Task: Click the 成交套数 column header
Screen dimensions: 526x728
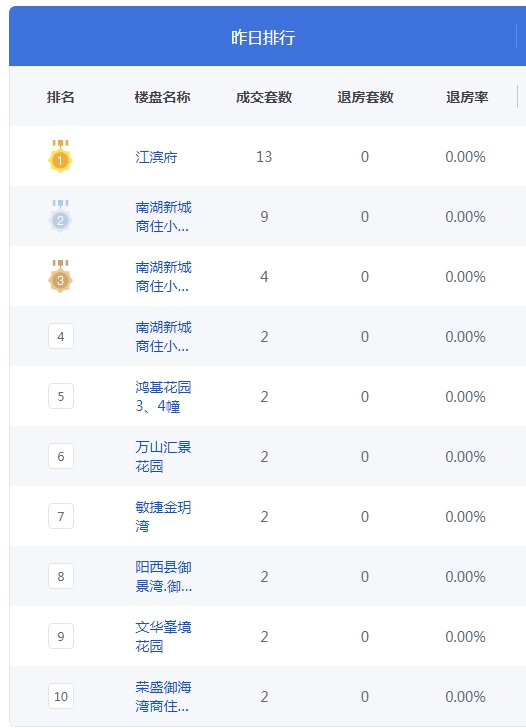Action: [x=264, y=97]
